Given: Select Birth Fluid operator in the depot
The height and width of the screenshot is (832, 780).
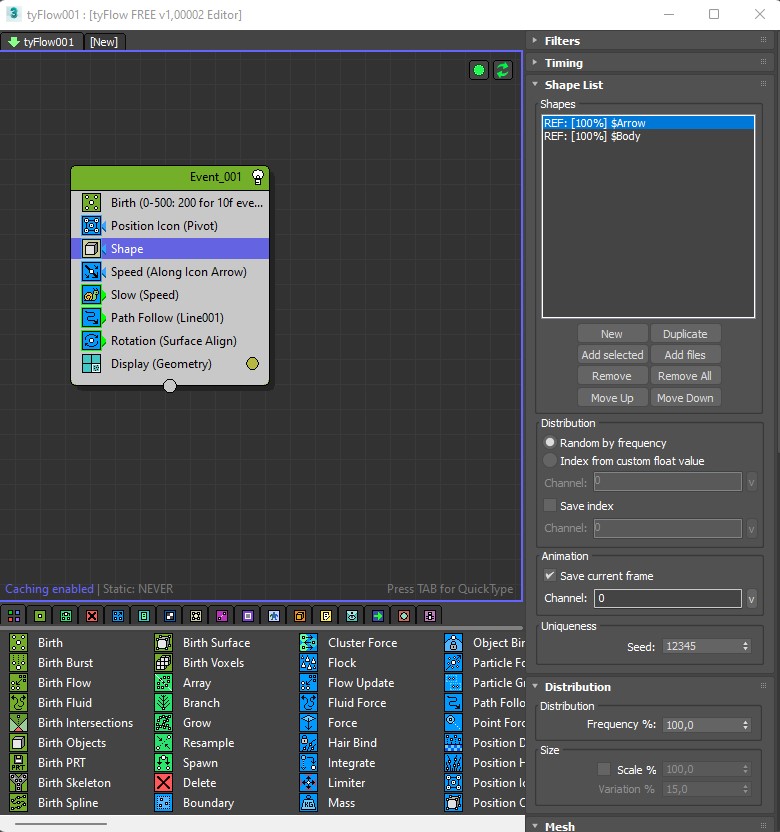Looking at the screenshot, I should click(x=51, y=703).
